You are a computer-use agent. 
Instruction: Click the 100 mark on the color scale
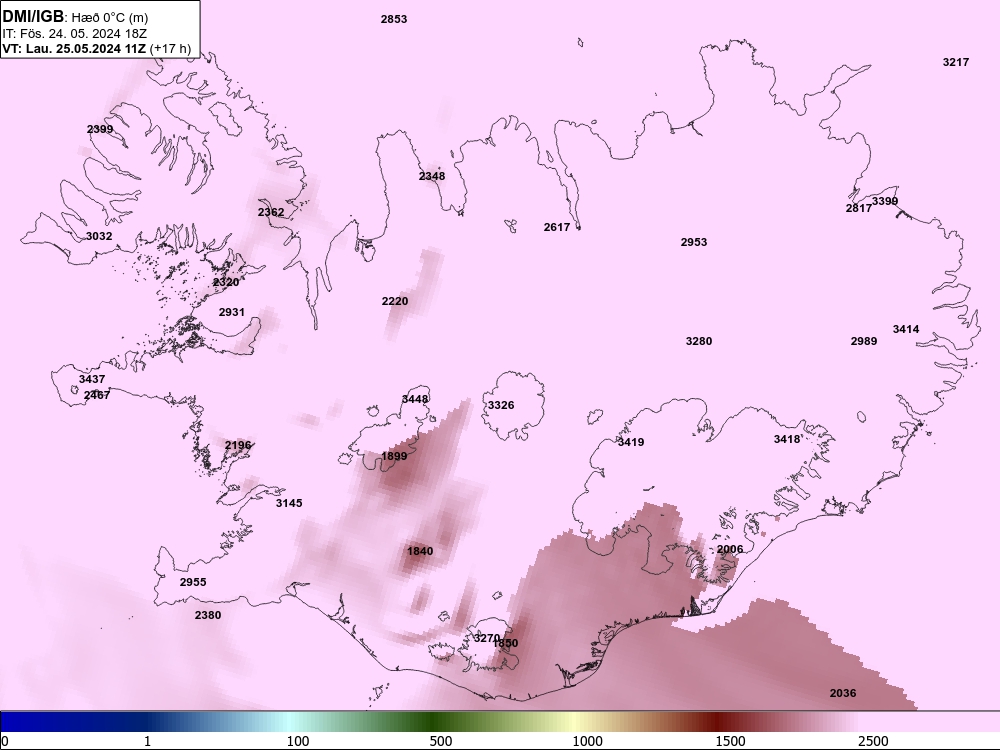(298, 742)
